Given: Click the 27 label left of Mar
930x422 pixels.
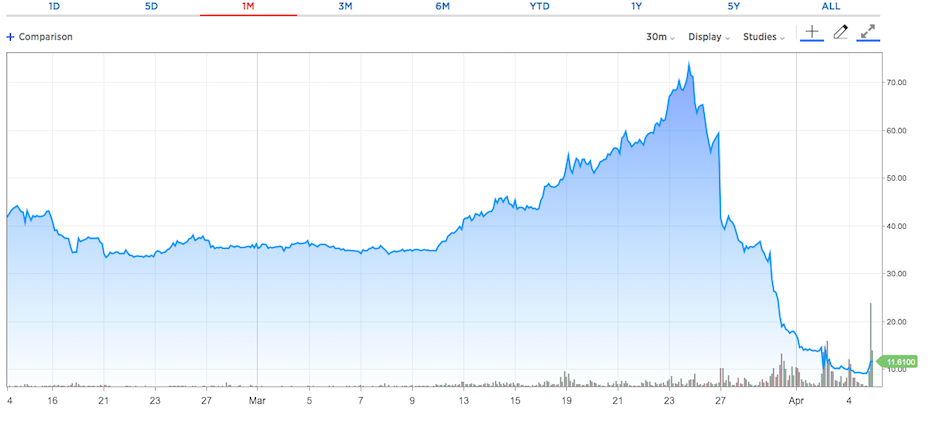Looking at the screenshot, I should [x=206, y=401].
